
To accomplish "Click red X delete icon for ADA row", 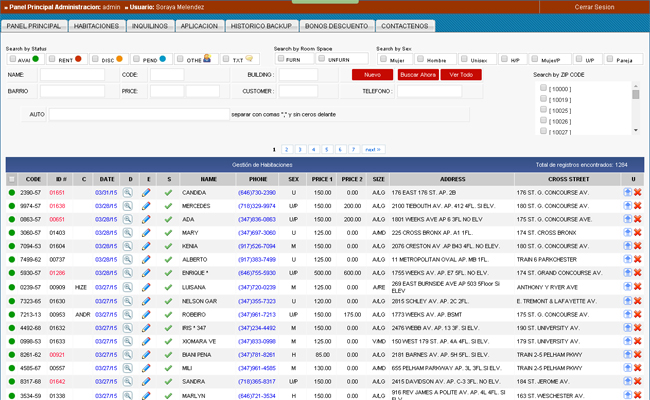I will coord(637,218).
